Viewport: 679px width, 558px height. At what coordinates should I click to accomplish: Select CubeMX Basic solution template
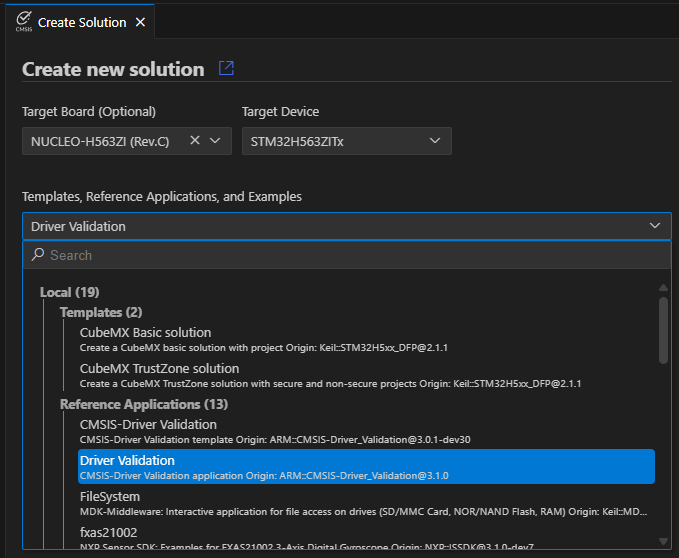[145, 332]
